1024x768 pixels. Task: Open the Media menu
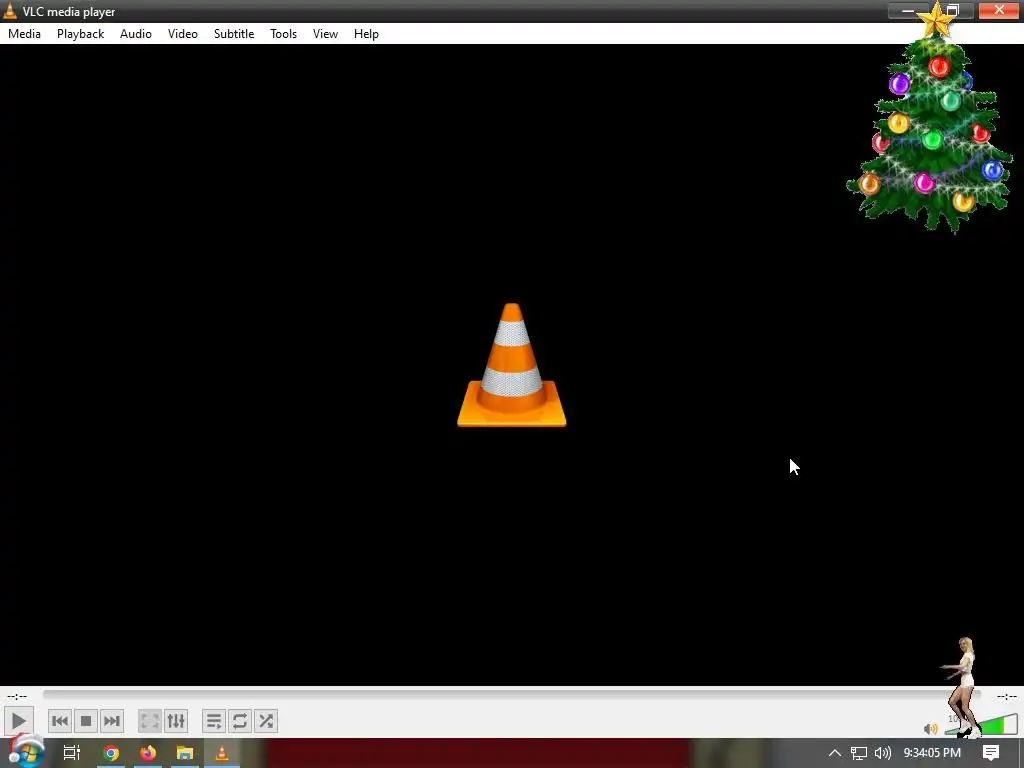click(x=24, y=34)
